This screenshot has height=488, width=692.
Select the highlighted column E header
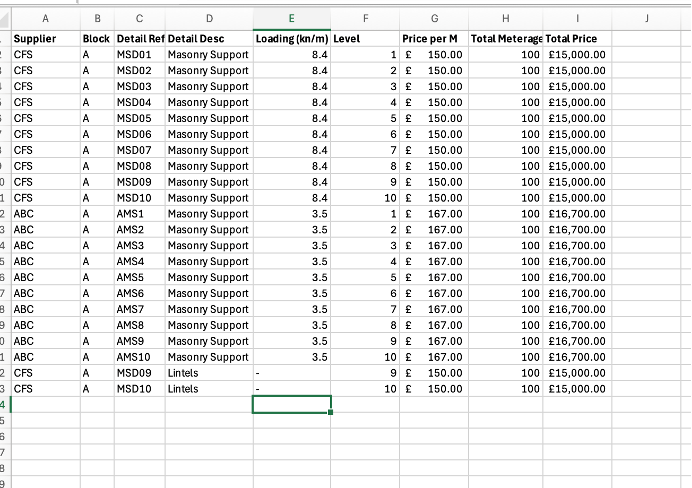(292, 19)
